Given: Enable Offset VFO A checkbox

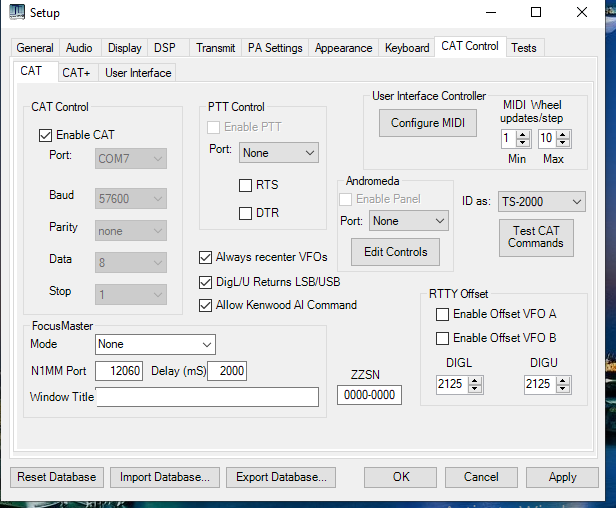Looking at the screenshot, I should [x=442, y=314].
